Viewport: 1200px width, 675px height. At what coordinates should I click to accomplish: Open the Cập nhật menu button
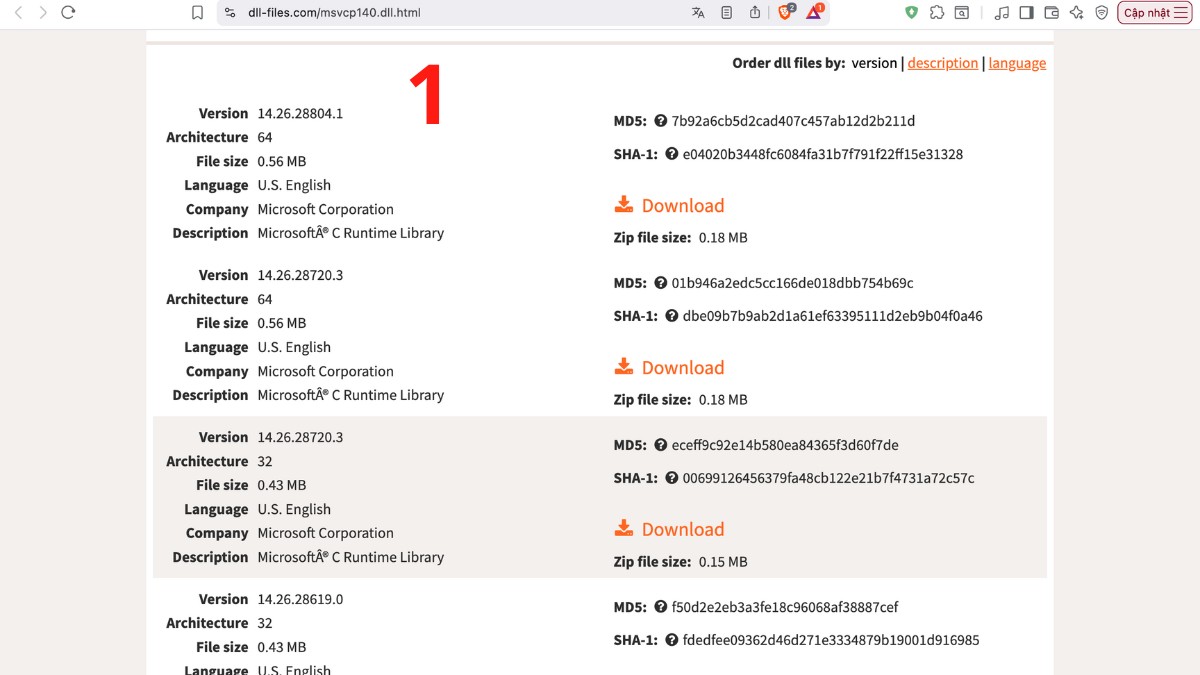[1154, 14]
